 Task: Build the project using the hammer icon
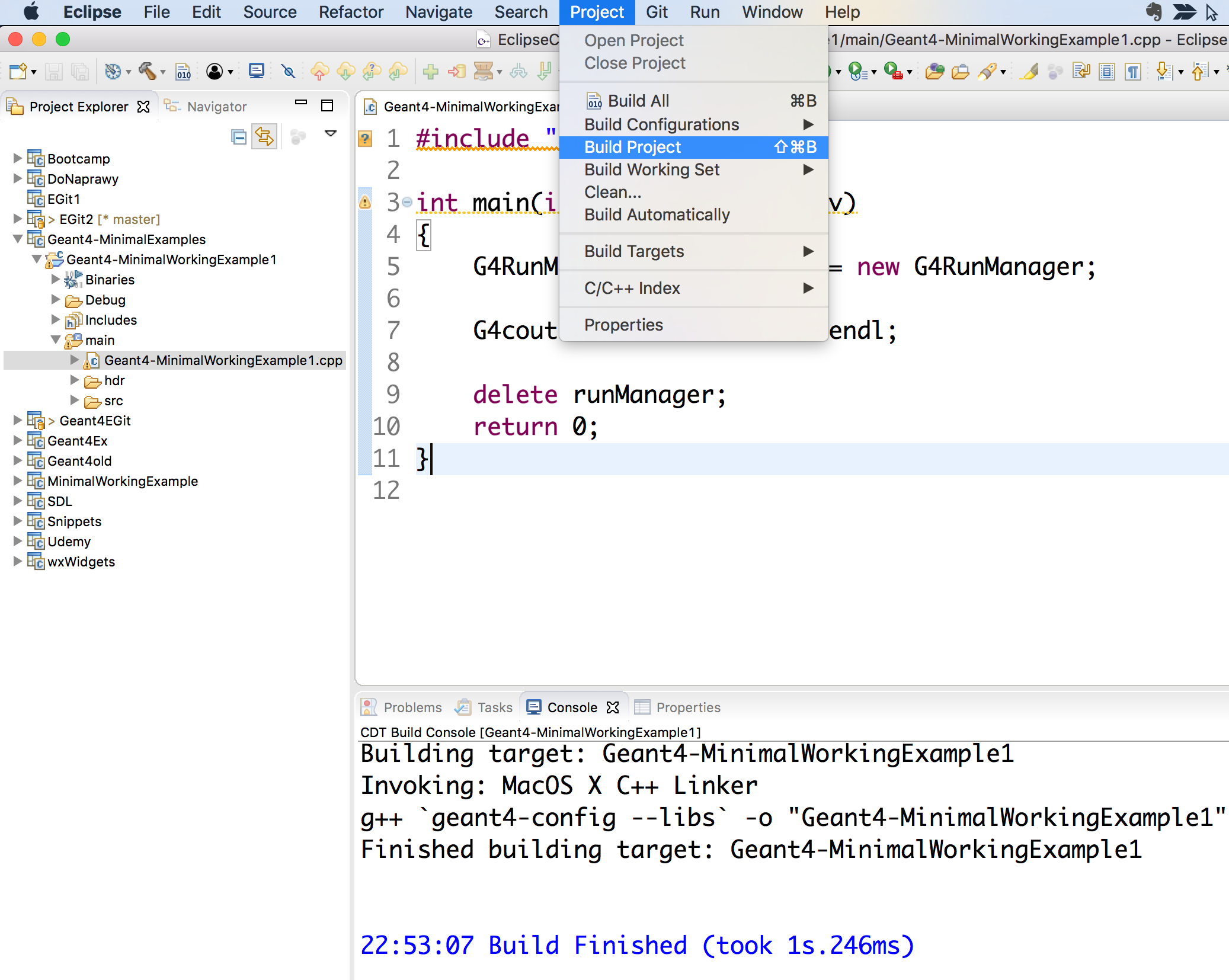[x=145, y=72]
